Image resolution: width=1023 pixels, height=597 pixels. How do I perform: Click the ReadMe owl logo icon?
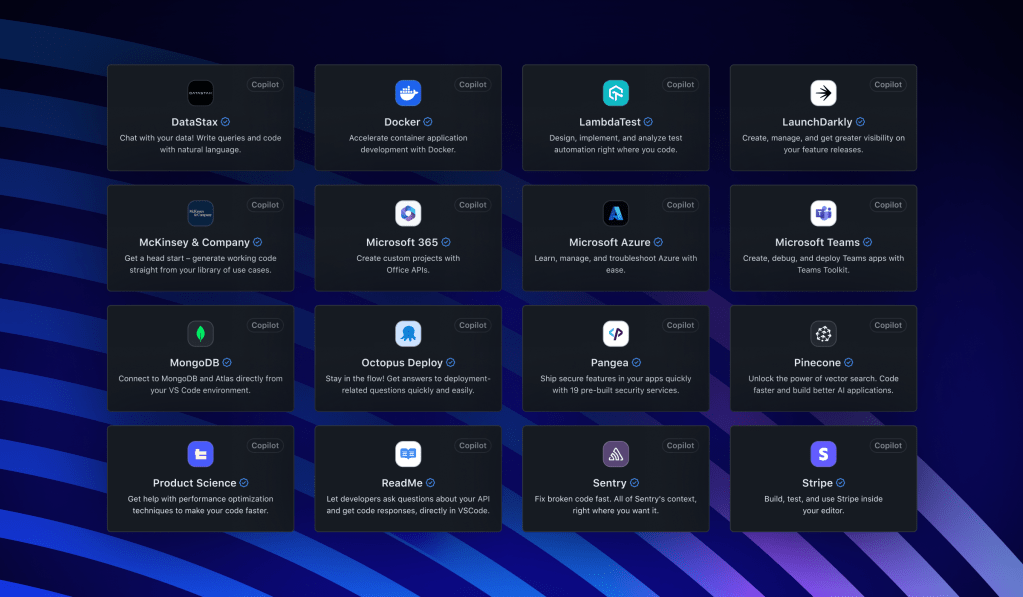click(x=408, y=453)
